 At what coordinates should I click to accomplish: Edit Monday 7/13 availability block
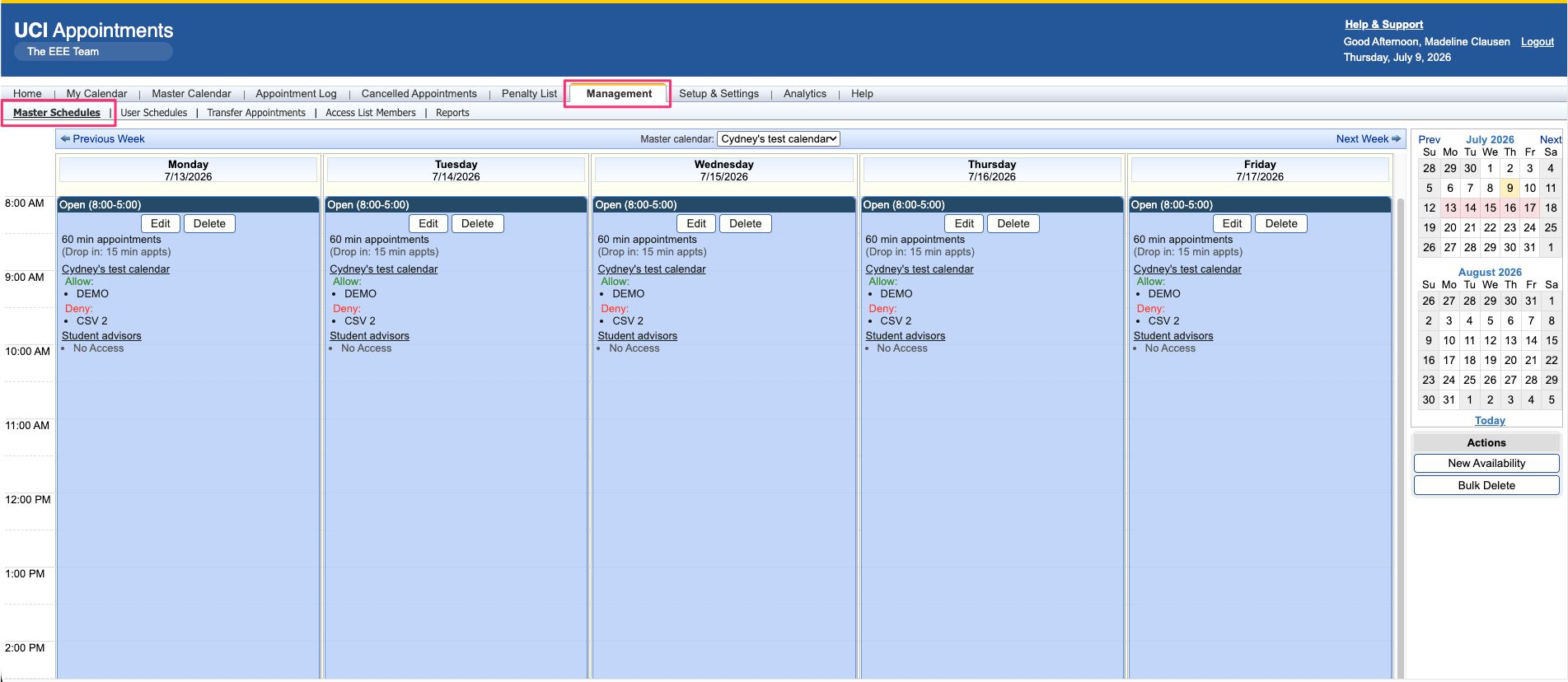161,223
